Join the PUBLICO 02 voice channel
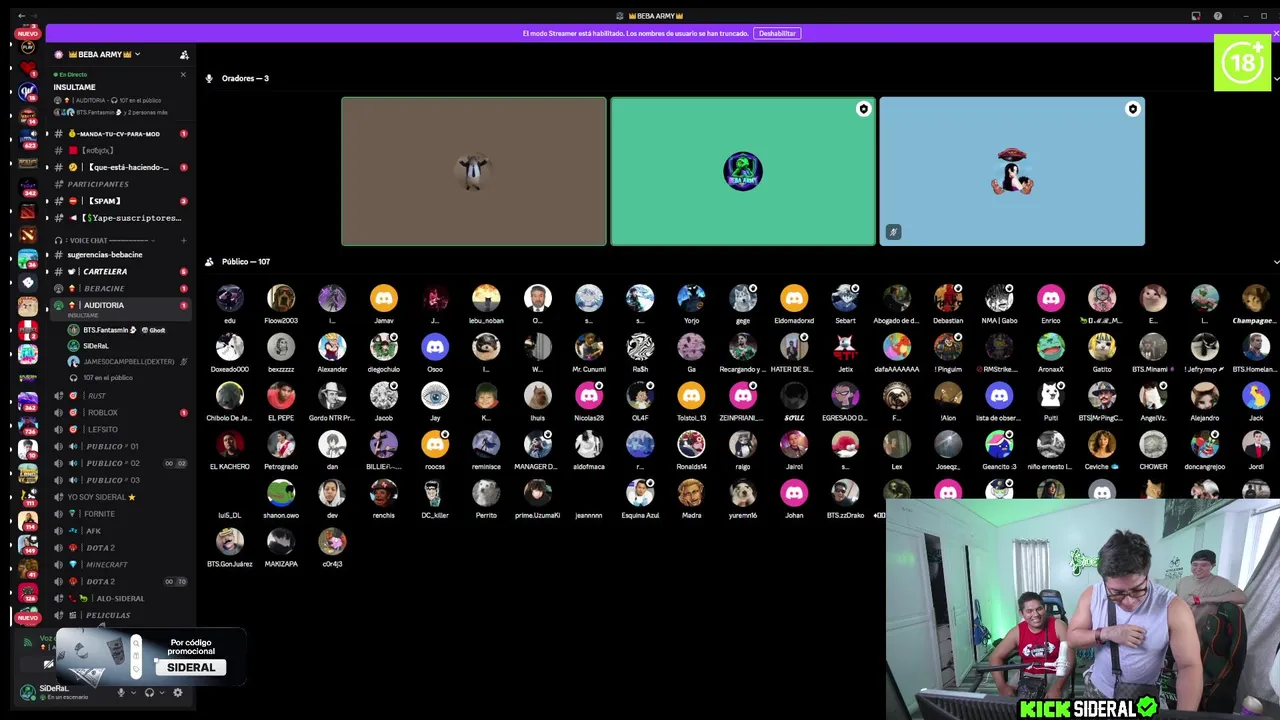This screenshot has width=1280, height=720. (x=120, y=463)
